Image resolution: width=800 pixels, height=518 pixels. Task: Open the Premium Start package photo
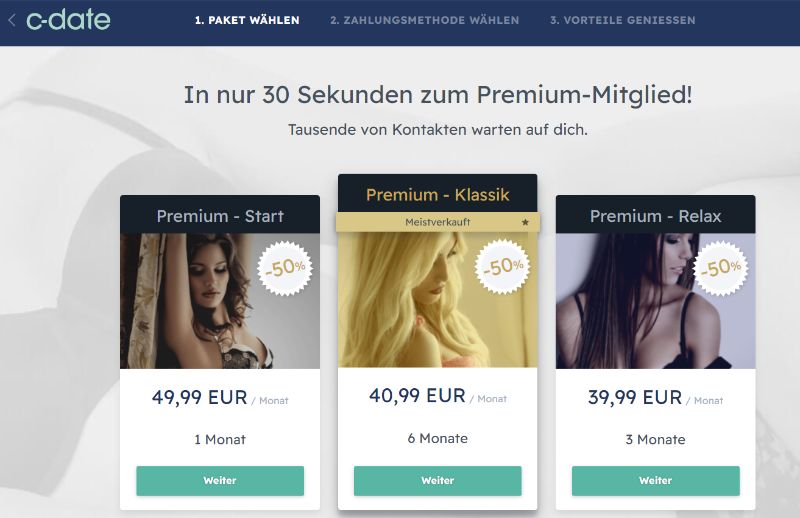(x=220, y=301)
